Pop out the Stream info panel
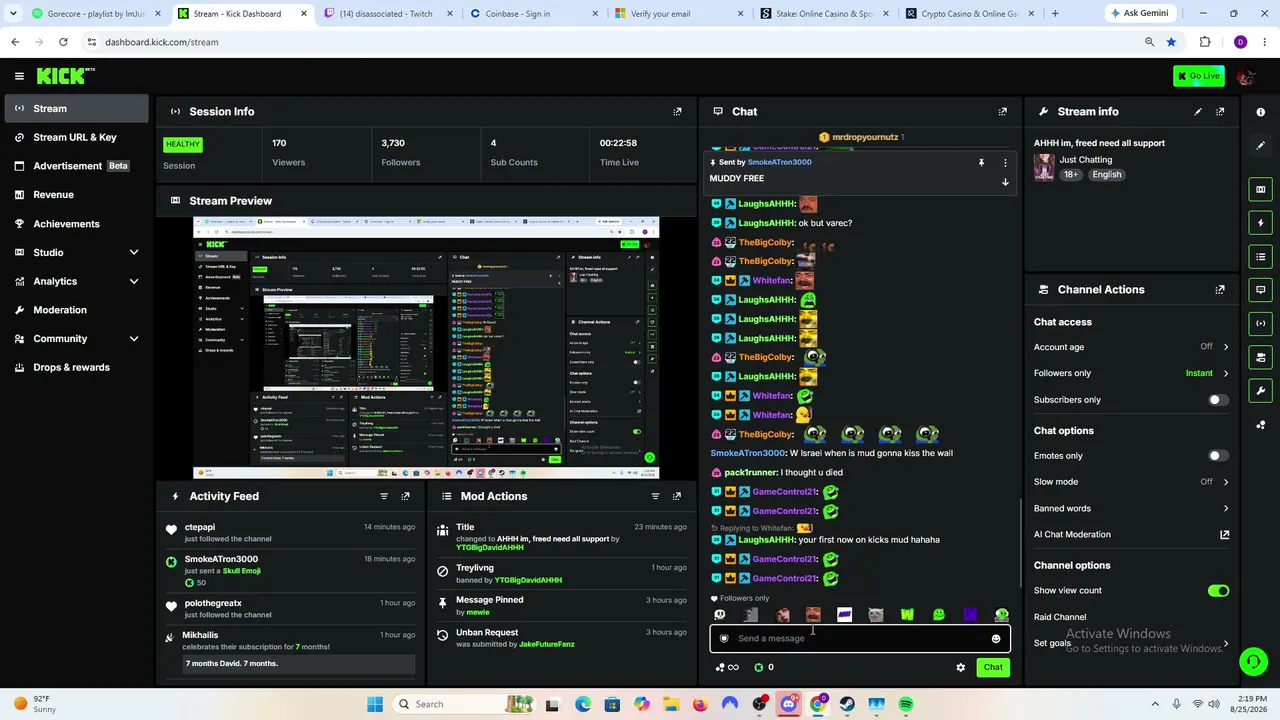 coord(1220,112)
